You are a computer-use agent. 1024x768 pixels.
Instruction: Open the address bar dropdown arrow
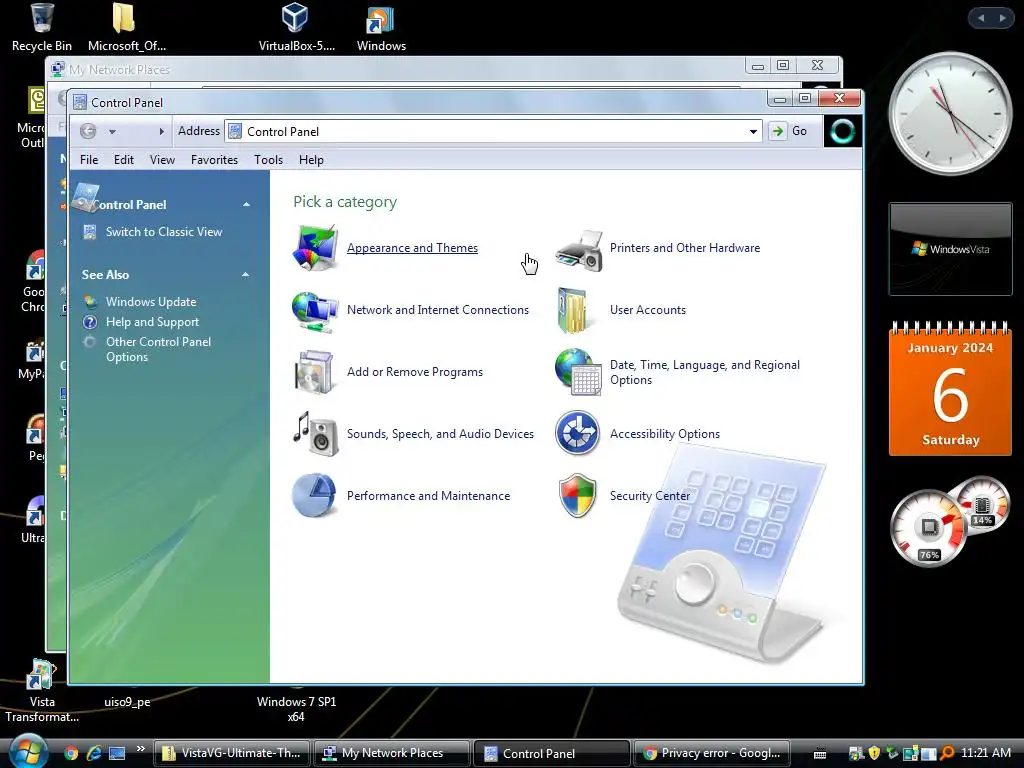(753, 131)
